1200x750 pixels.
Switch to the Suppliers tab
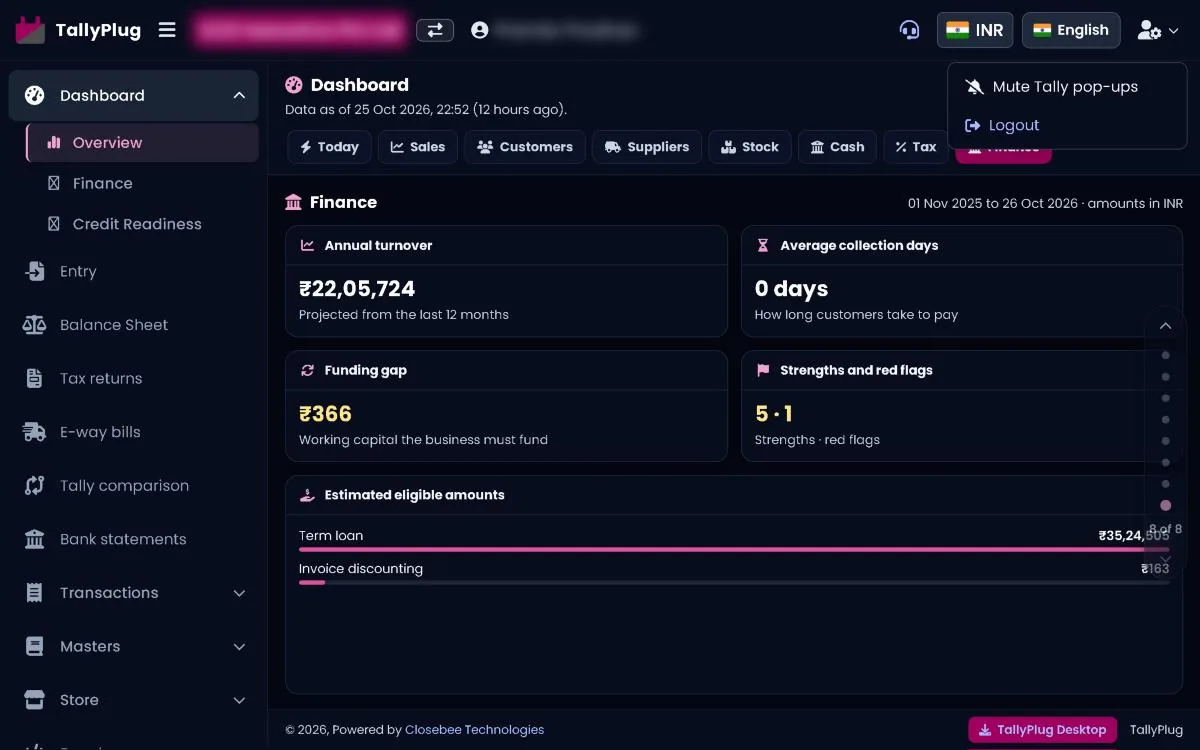647,147
